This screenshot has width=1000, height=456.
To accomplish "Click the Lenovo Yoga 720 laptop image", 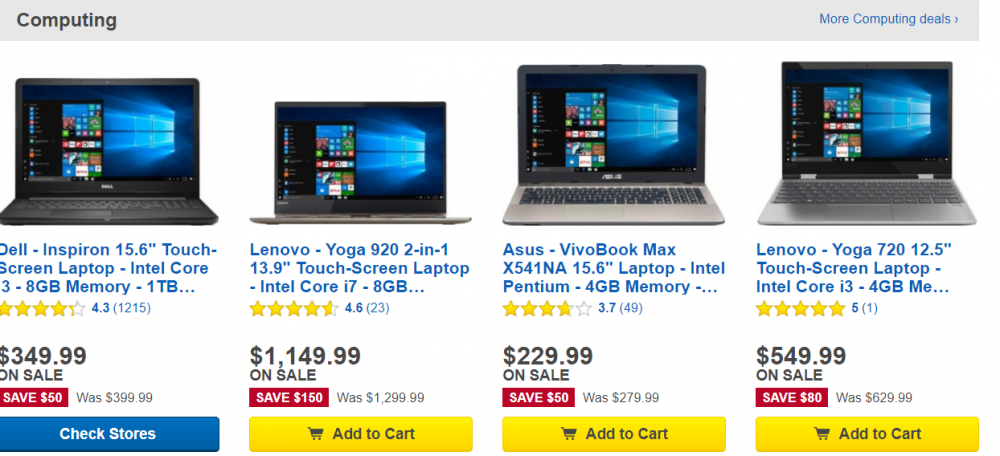I will 866,143.
